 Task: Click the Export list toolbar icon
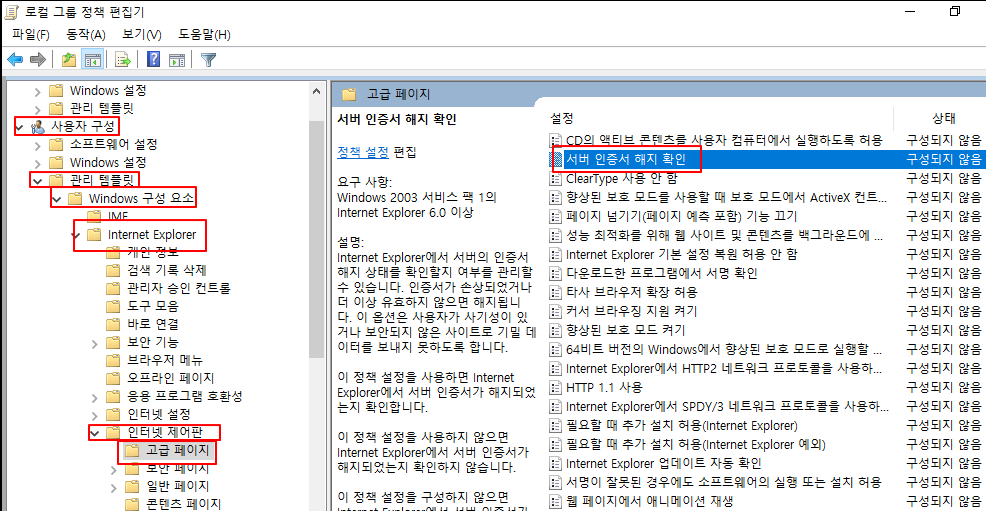click(x=123, y=60)
